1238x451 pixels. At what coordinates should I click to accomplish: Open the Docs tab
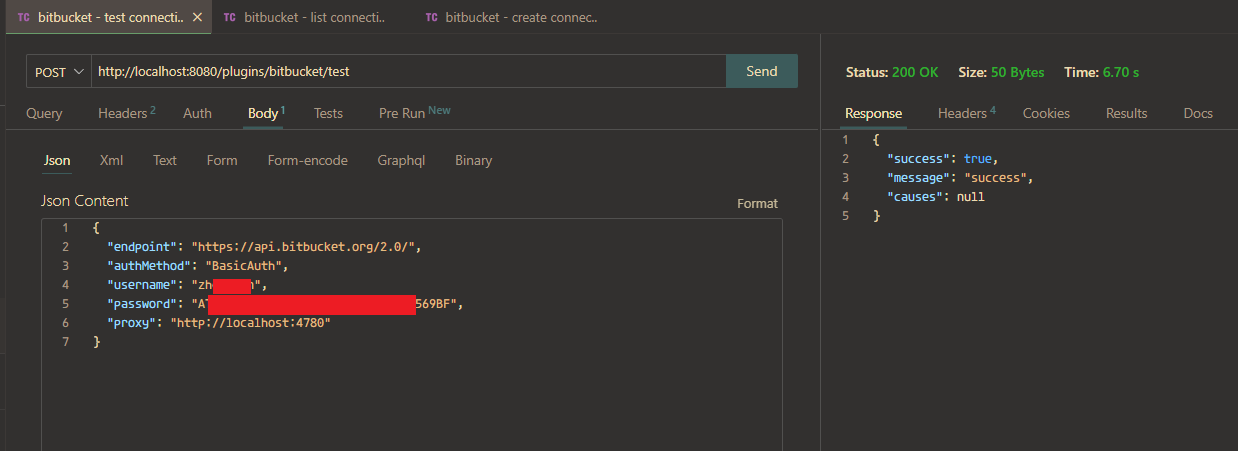point(1198,113)
